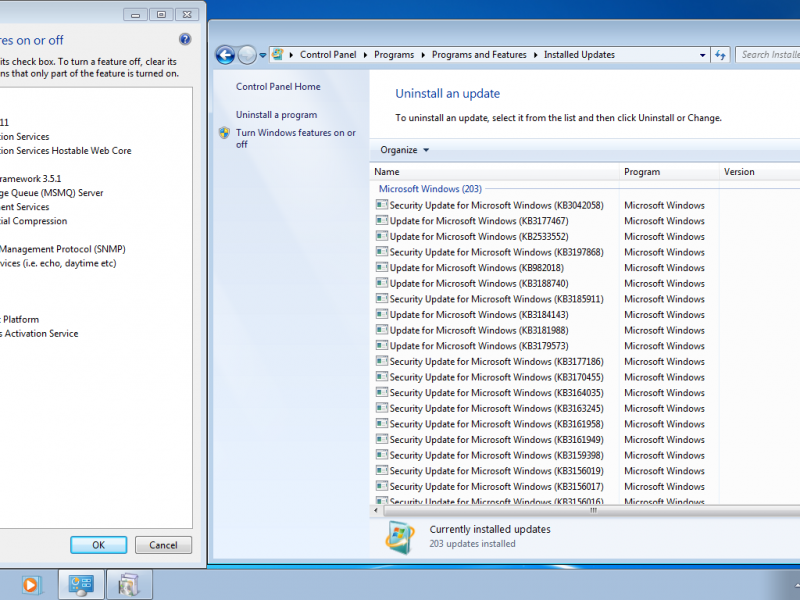
Task: Click icon of update KB3164035
Action: point(382,392)
